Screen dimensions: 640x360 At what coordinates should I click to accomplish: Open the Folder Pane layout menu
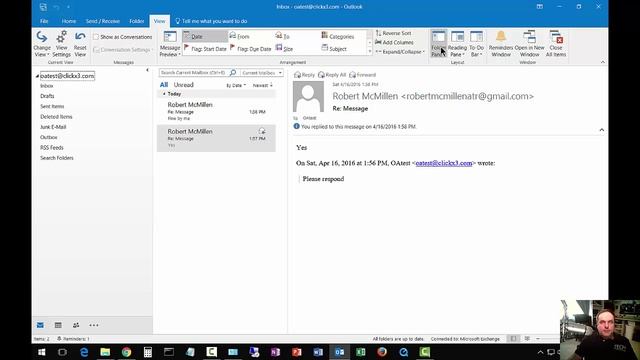click(x=438, y=44)
